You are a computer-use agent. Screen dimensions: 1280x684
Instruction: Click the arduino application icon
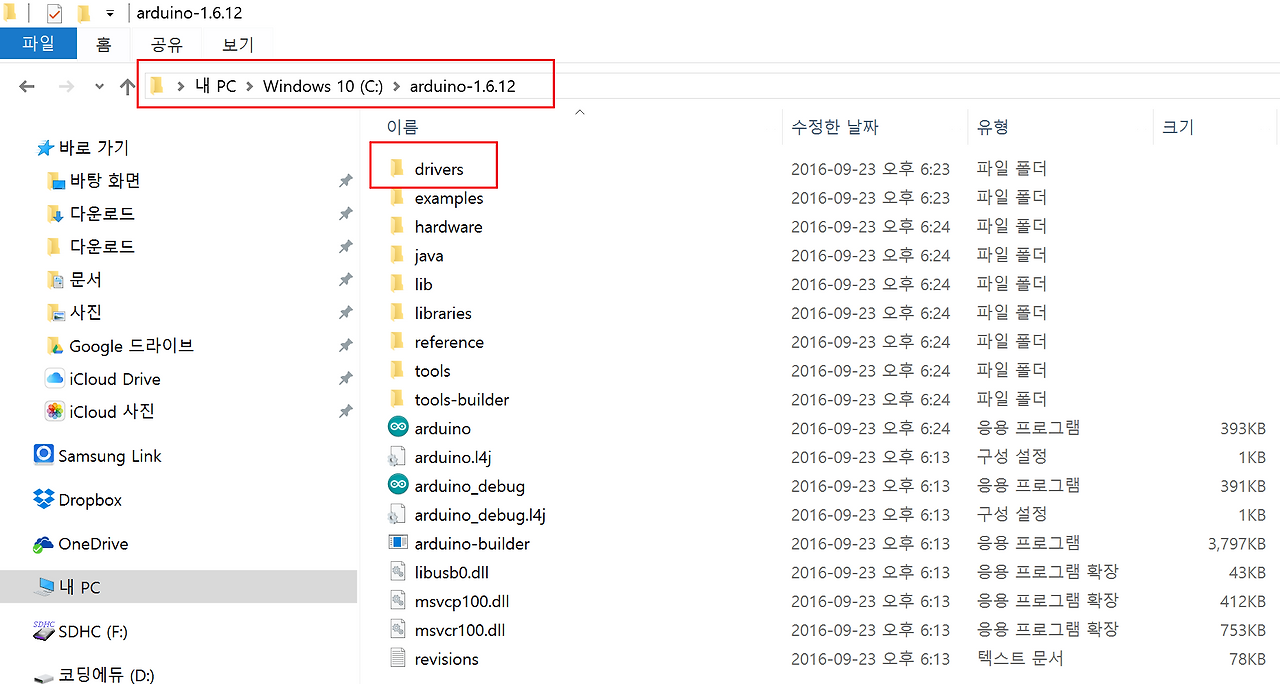[x=398, y=427]
